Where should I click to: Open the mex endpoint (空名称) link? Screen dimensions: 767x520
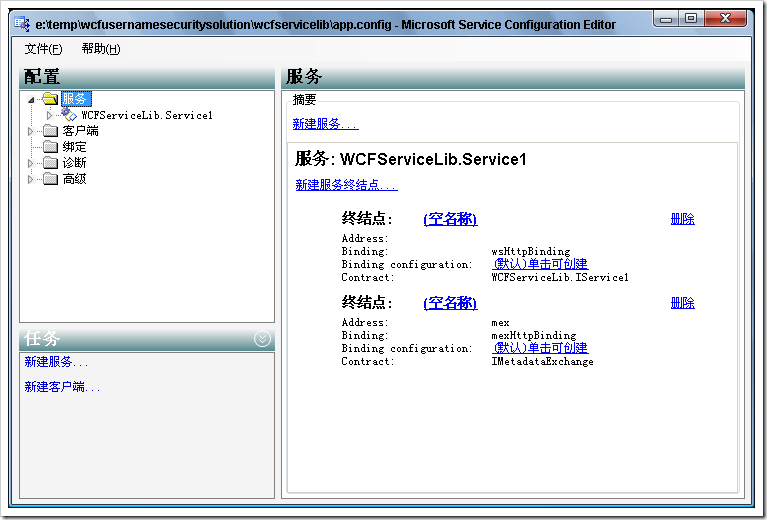[x=450, y=303]
